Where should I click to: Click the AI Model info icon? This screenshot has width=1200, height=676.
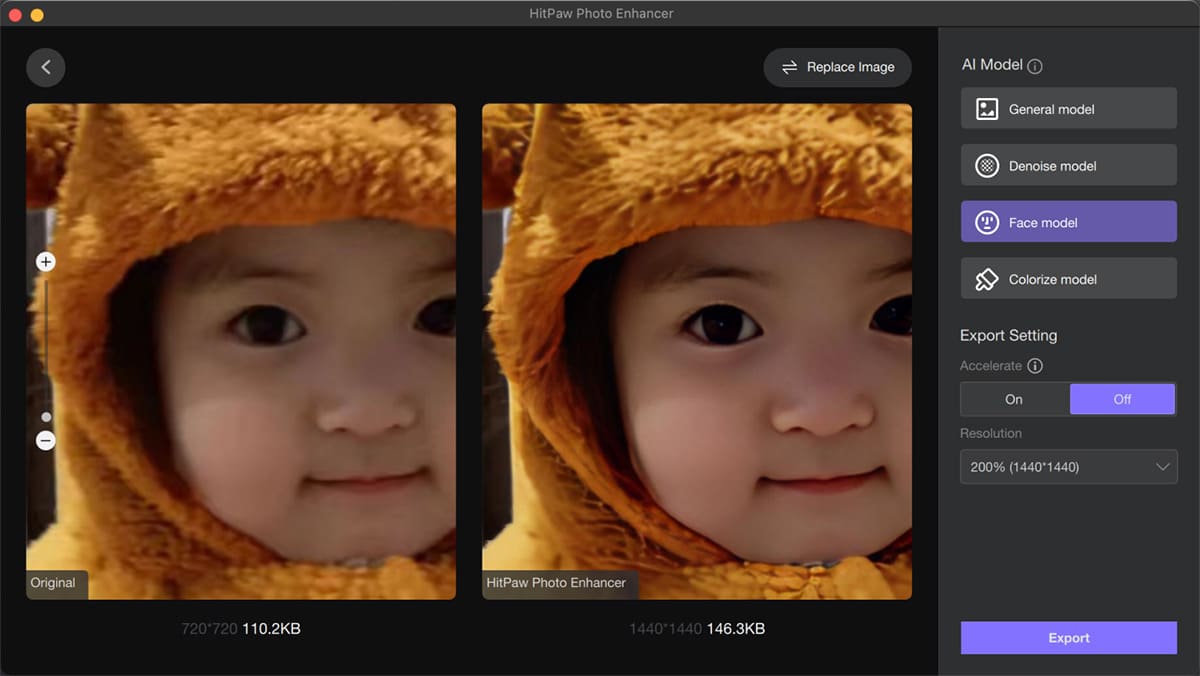1035,66
